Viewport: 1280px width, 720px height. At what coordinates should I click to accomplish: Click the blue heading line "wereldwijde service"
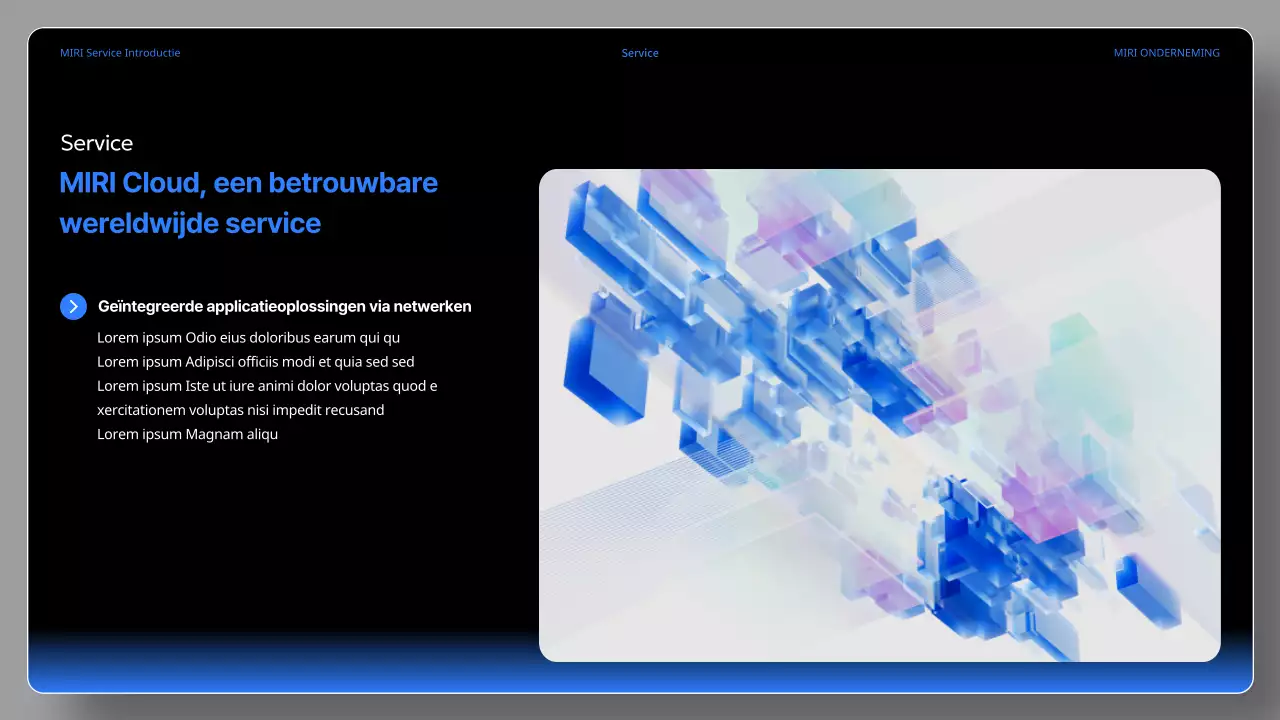point(190,223)
